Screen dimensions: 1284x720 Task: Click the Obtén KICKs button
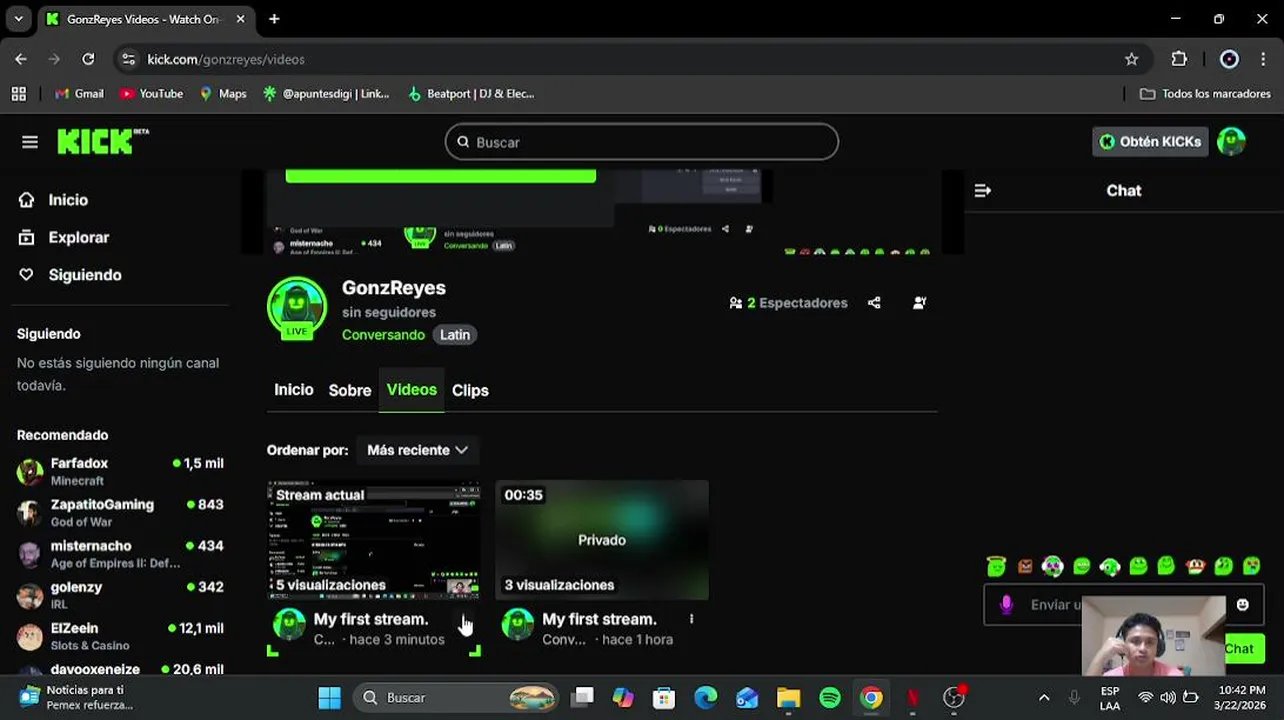(1150, 142)
